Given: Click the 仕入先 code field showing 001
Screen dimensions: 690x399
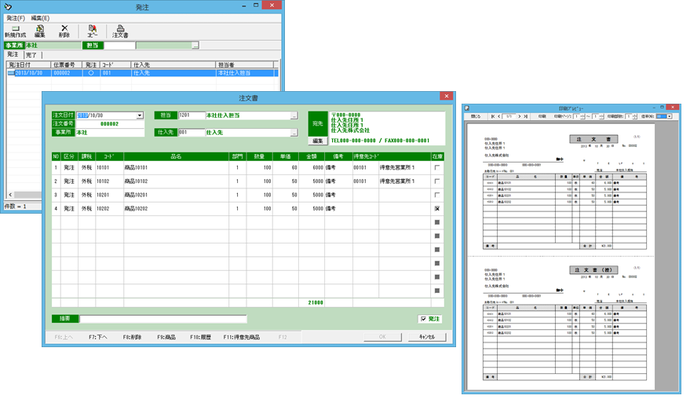Looking at the screenshot, I should (191, 132).
